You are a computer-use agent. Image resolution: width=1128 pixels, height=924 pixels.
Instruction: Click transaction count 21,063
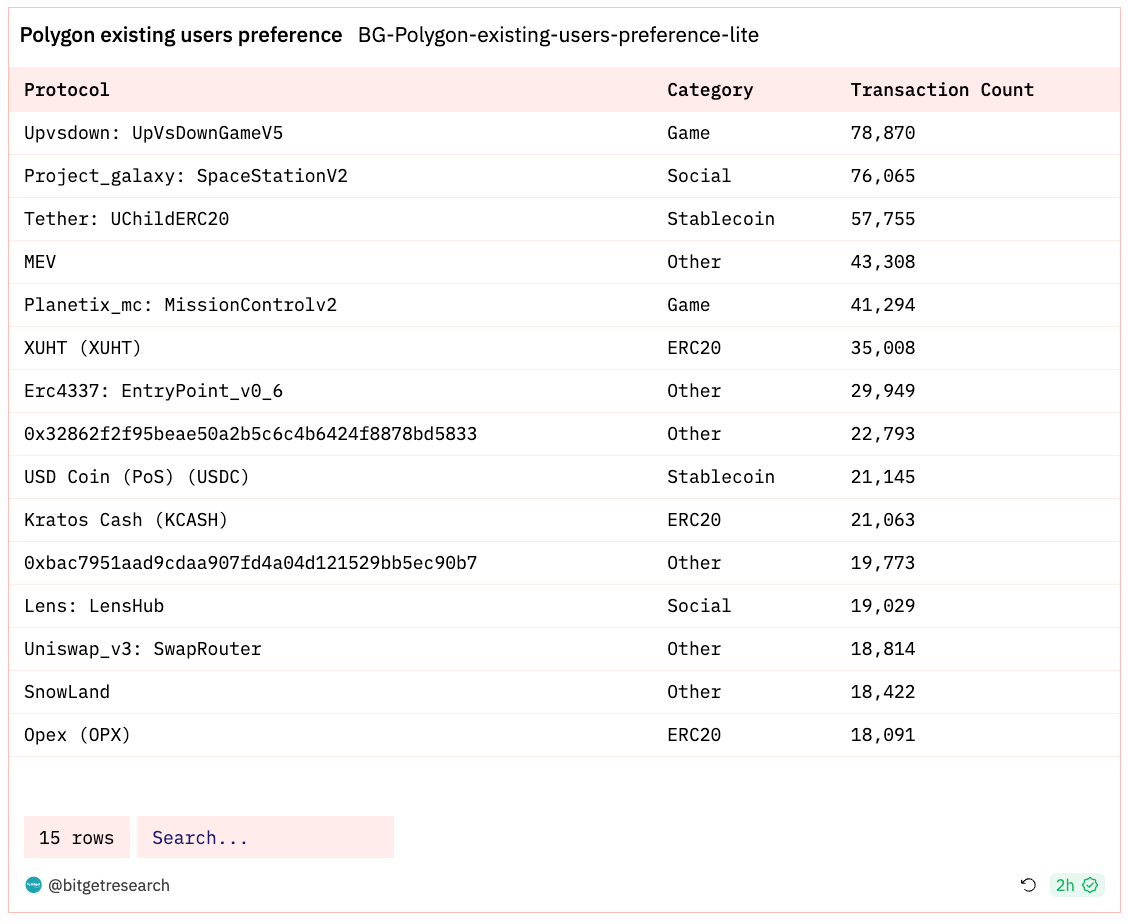[883, 520]
